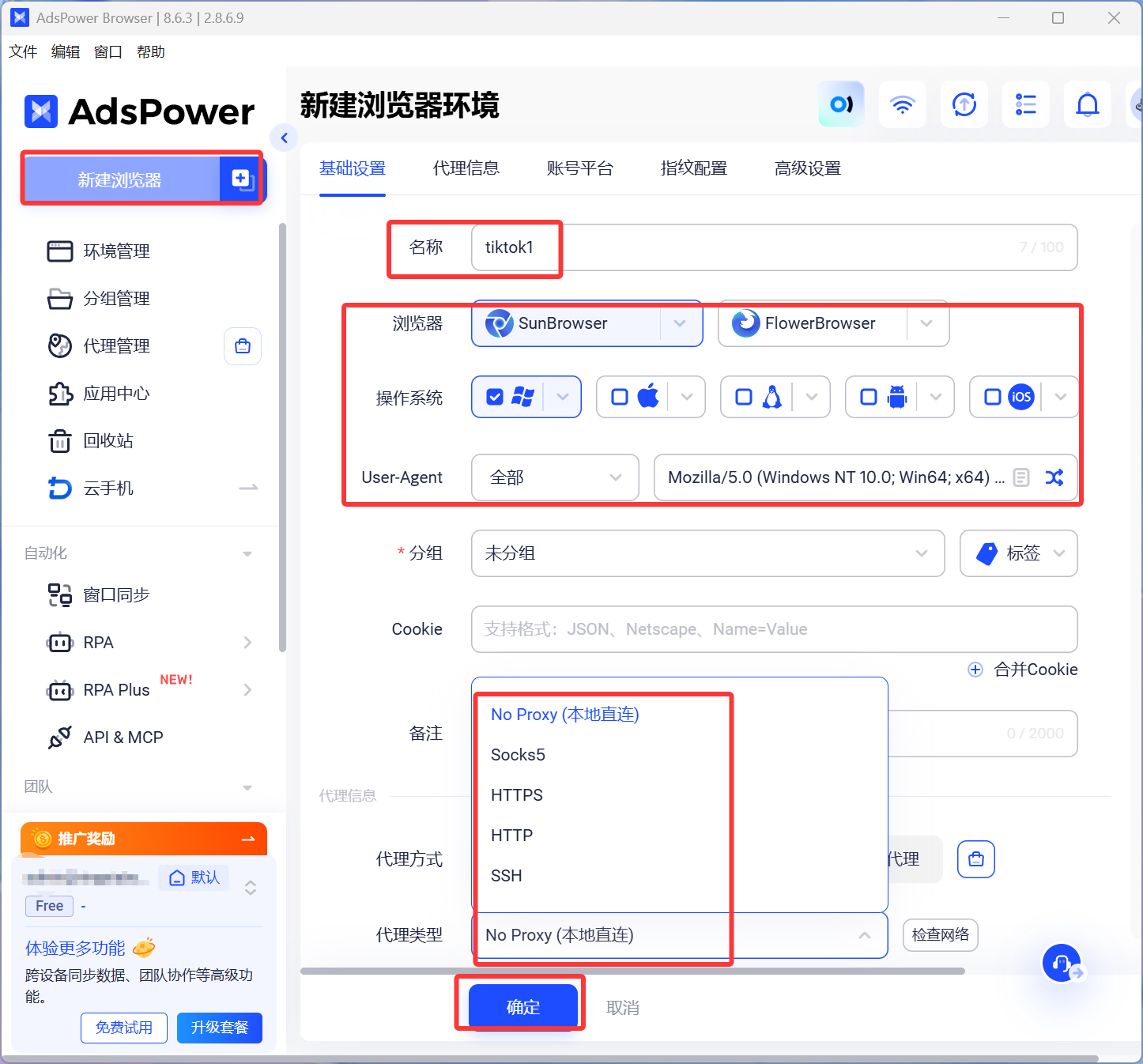Click the 环境管理 sidebar icon
Viewport: 1143px width, 1064px height.
point(60,251)
